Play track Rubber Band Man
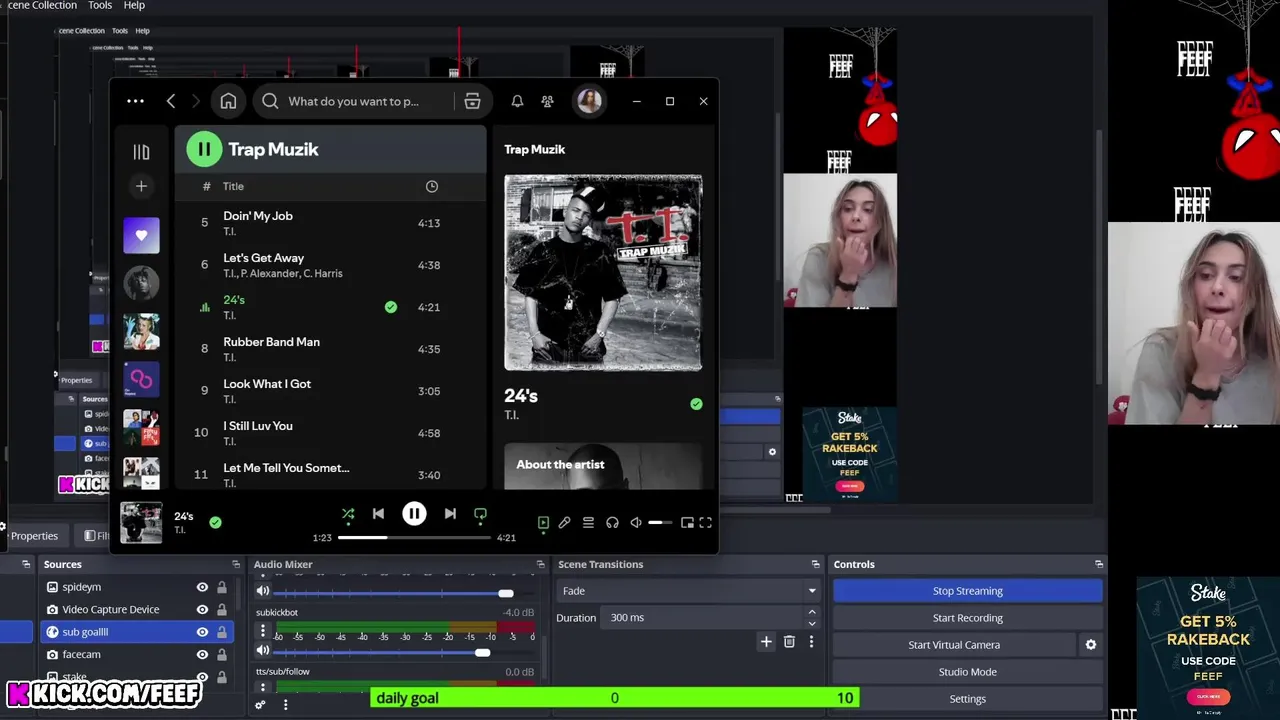The height and width of the screenshot is (720, 1280). tap(330, 349)
